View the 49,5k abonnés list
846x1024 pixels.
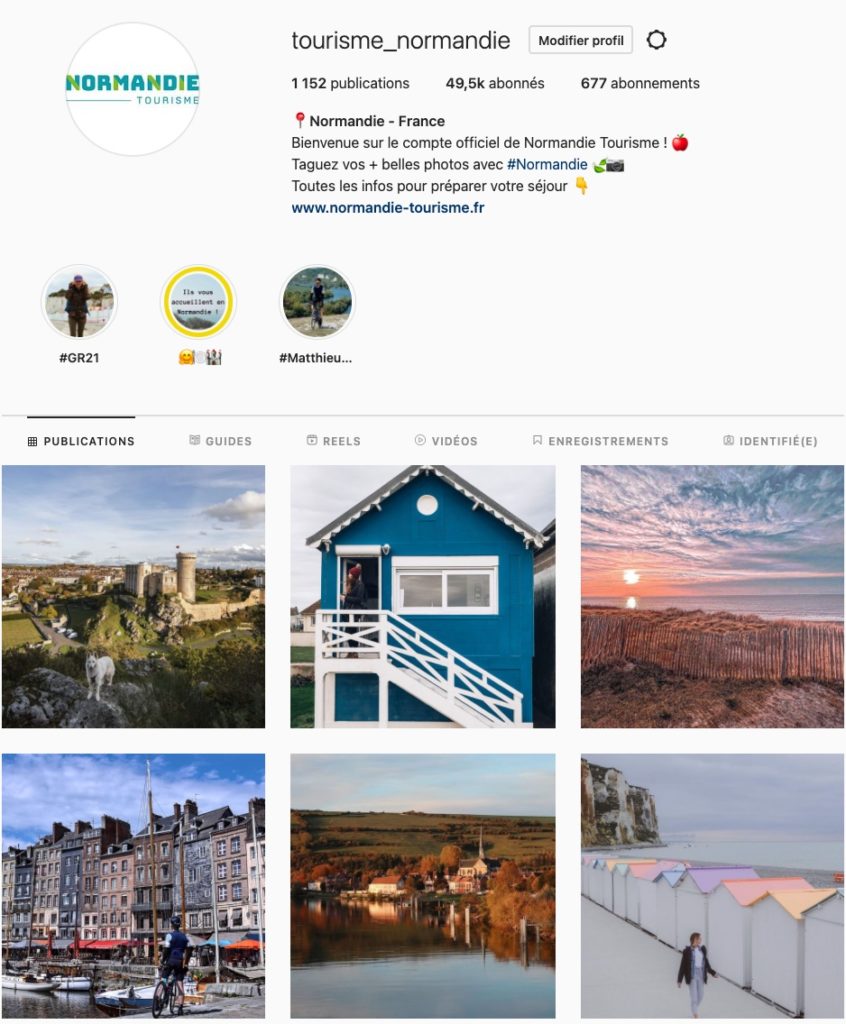click(x=495, y=84)
